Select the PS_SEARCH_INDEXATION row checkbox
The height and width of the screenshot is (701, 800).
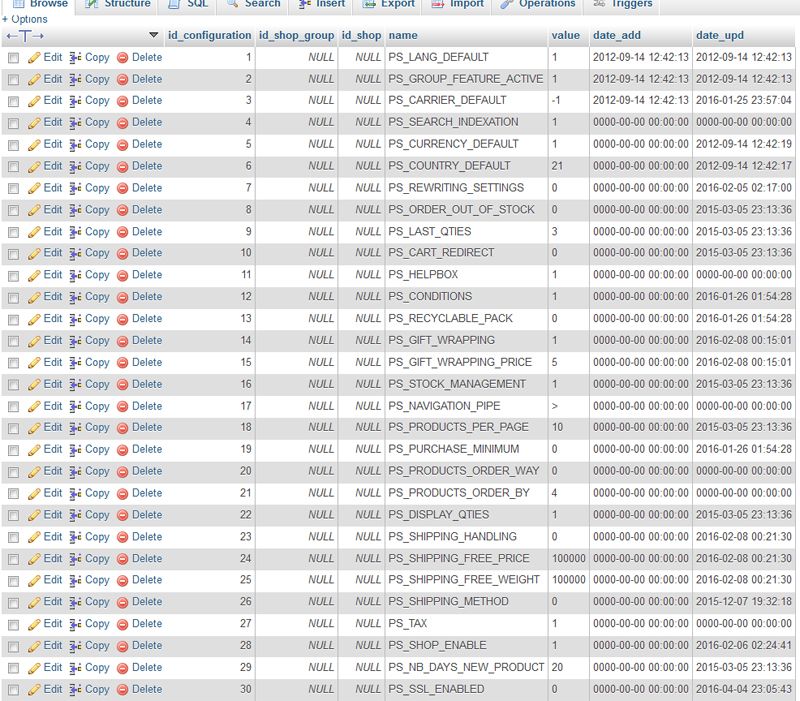pyautogui.click(x=13, y=122)
